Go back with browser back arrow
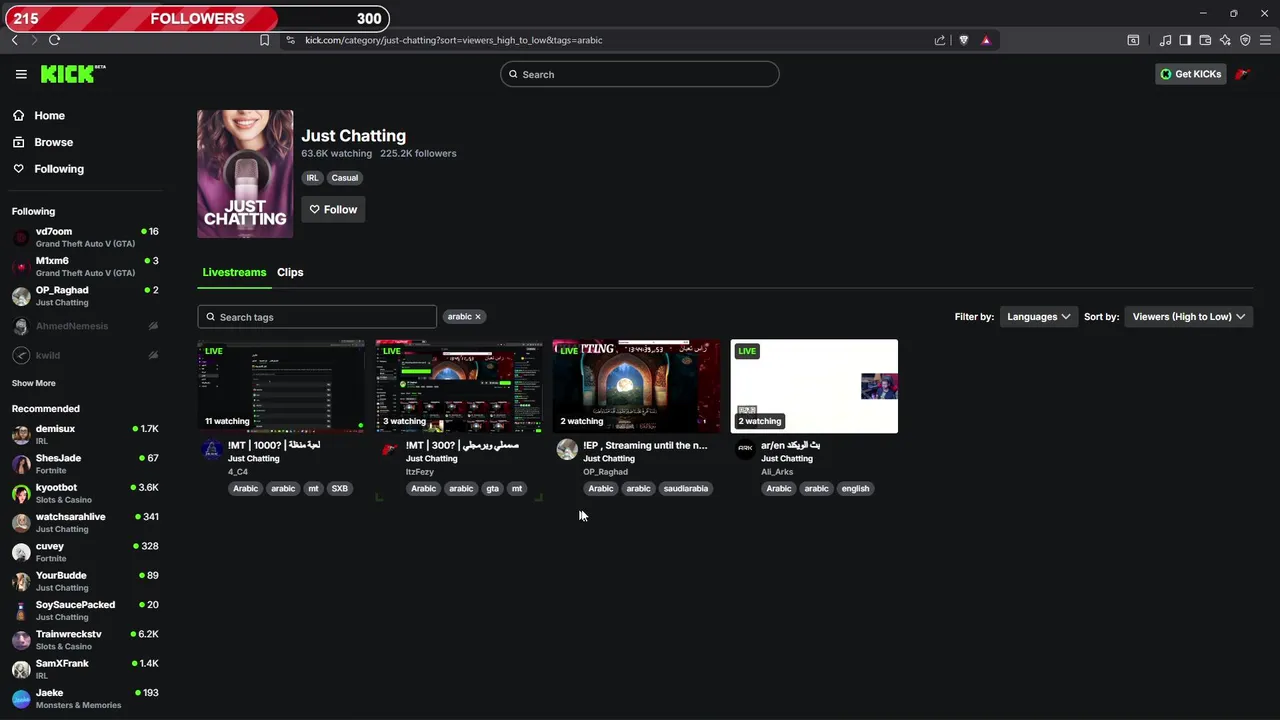The image size is (1280, 720). (x=14, y=40)
